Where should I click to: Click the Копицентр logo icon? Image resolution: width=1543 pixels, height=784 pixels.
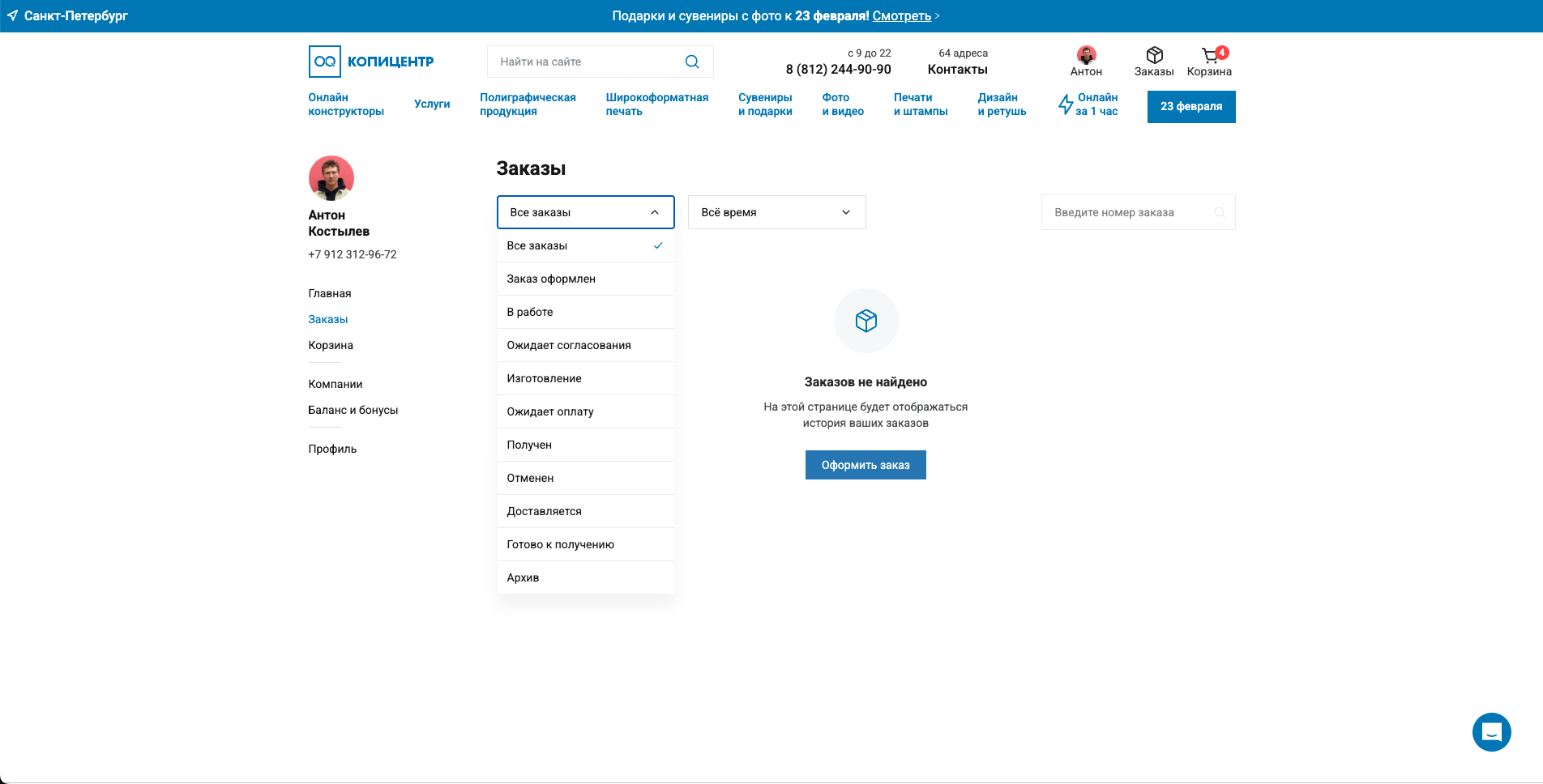tap(325, 62)
